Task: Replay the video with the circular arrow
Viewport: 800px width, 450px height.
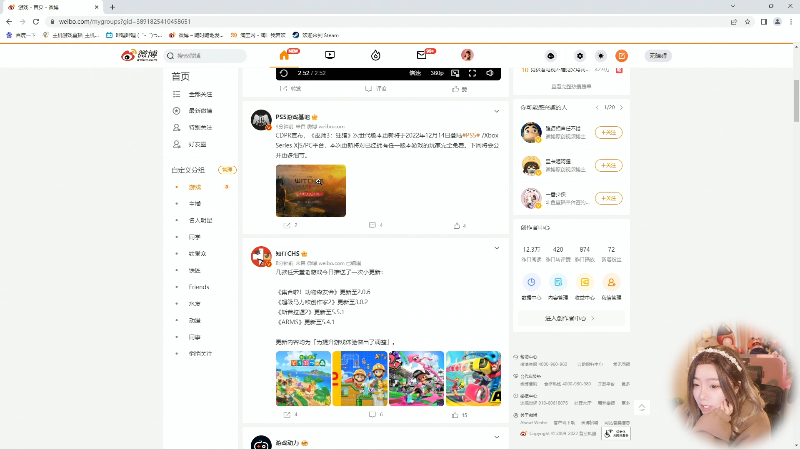Action: [x=284, y=73]
